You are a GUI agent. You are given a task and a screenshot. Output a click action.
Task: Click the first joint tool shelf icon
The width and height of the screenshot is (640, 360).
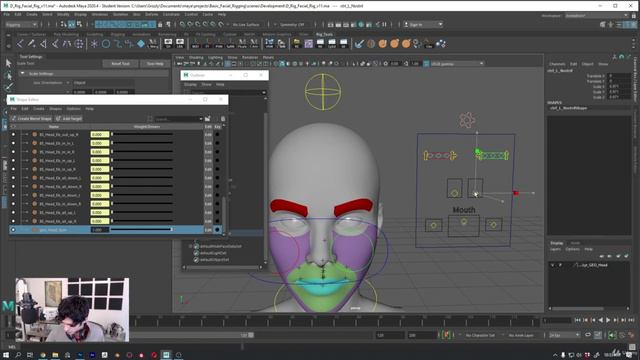click(20, 44)
